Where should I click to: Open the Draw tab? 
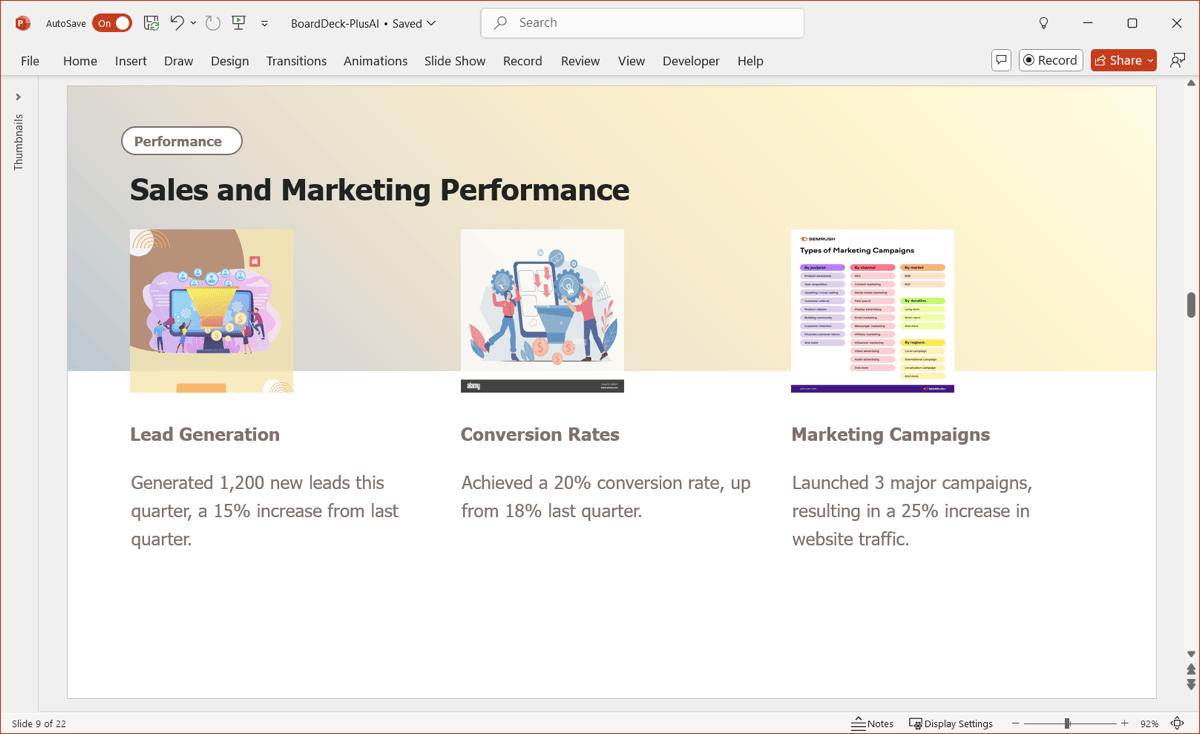(x=179, y=61)
